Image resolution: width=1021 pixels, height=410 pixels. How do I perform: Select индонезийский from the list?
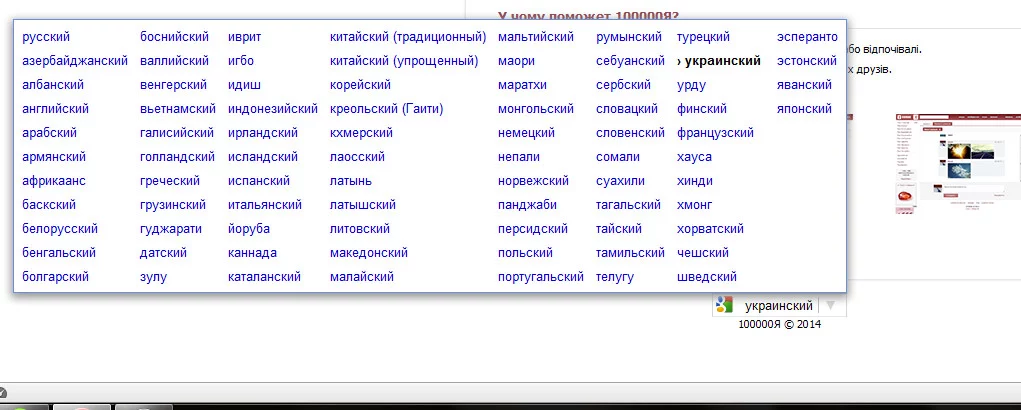tap(273, 109)
